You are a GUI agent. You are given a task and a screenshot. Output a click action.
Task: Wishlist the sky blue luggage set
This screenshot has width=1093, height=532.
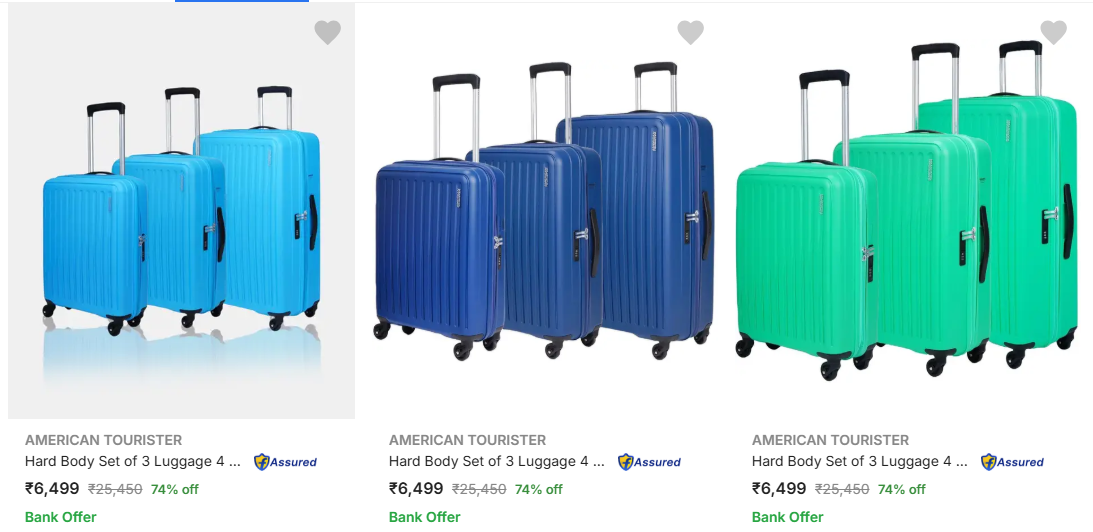328,33
